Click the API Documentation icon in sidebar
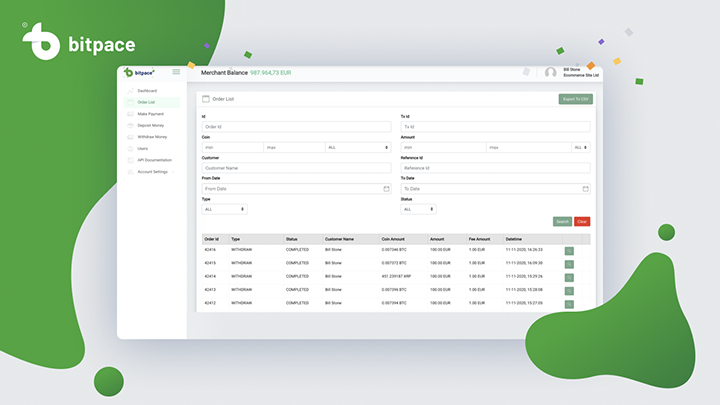Screen dimensions: 720x405 tap(130, 160)
